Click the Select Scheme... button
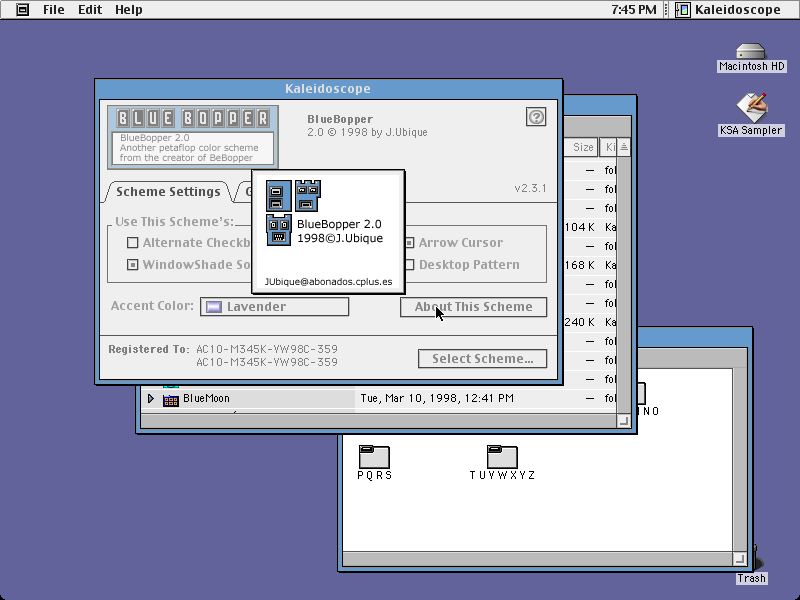 [483, 359]
